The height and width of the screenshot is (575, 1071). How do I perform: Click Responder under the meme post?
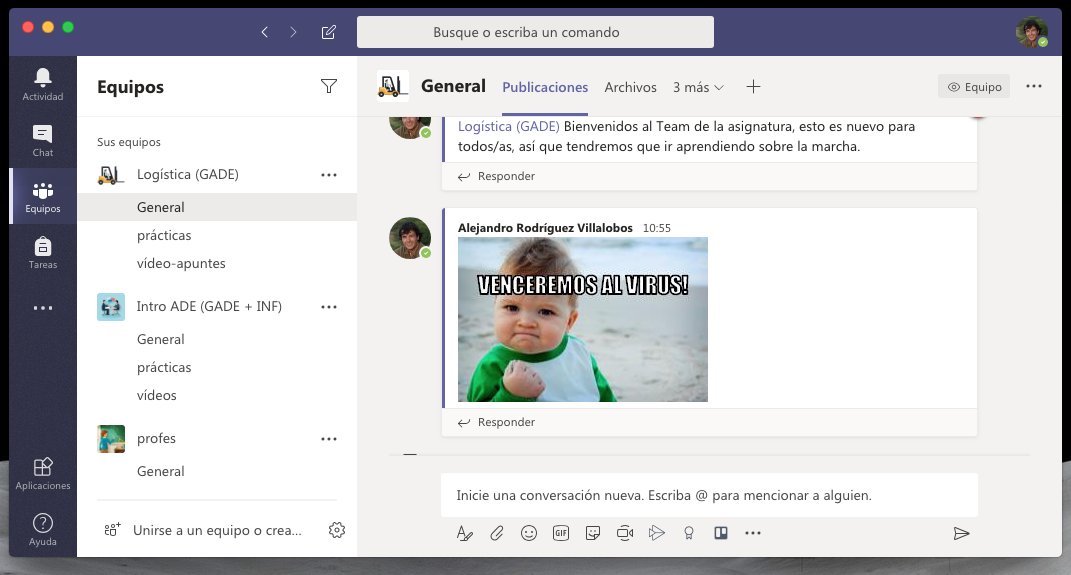click(497, 422)
